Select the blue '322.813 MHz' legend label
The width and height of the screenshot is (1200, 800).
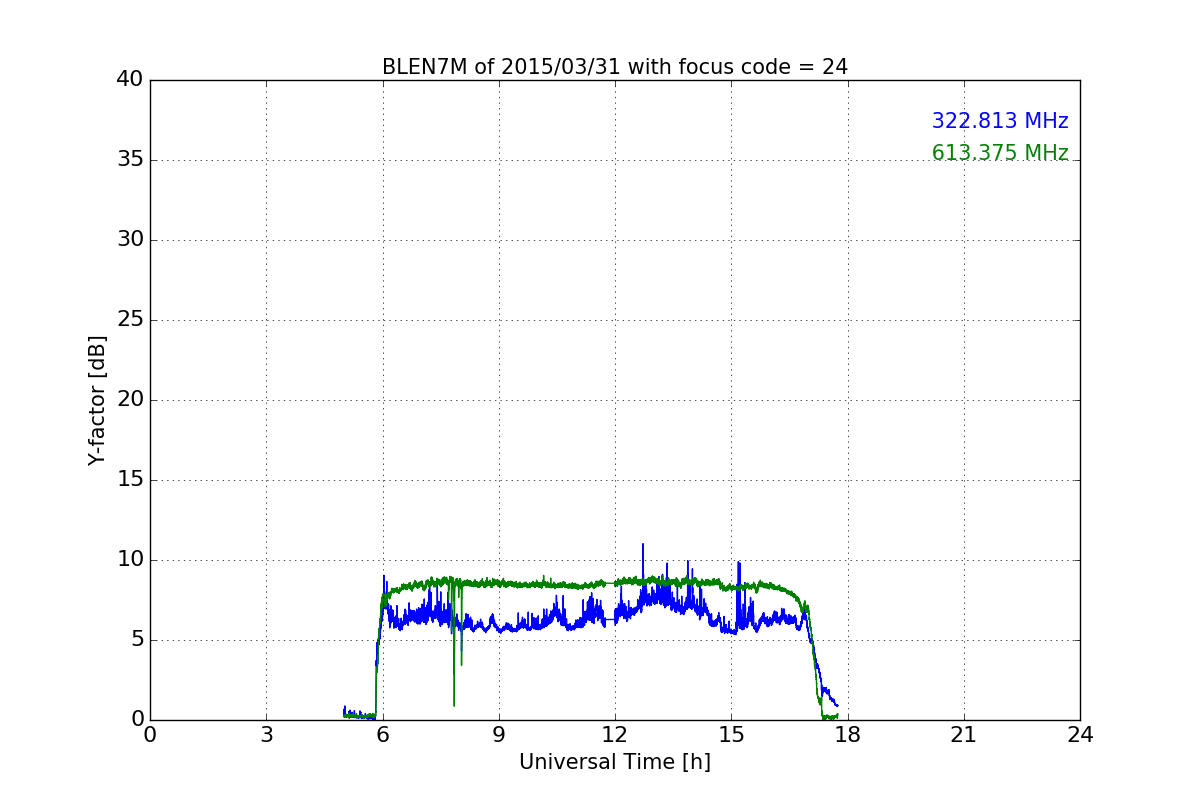[x=1000, y=121]
